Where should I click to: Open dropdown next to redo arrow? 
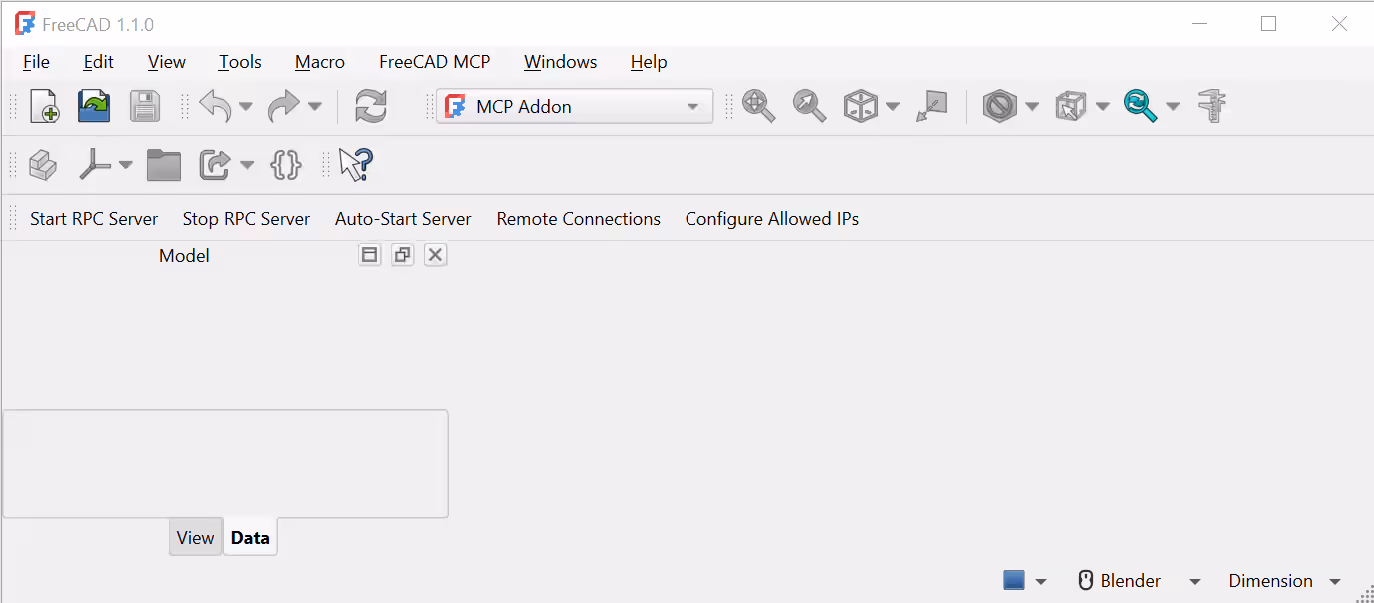314,106
